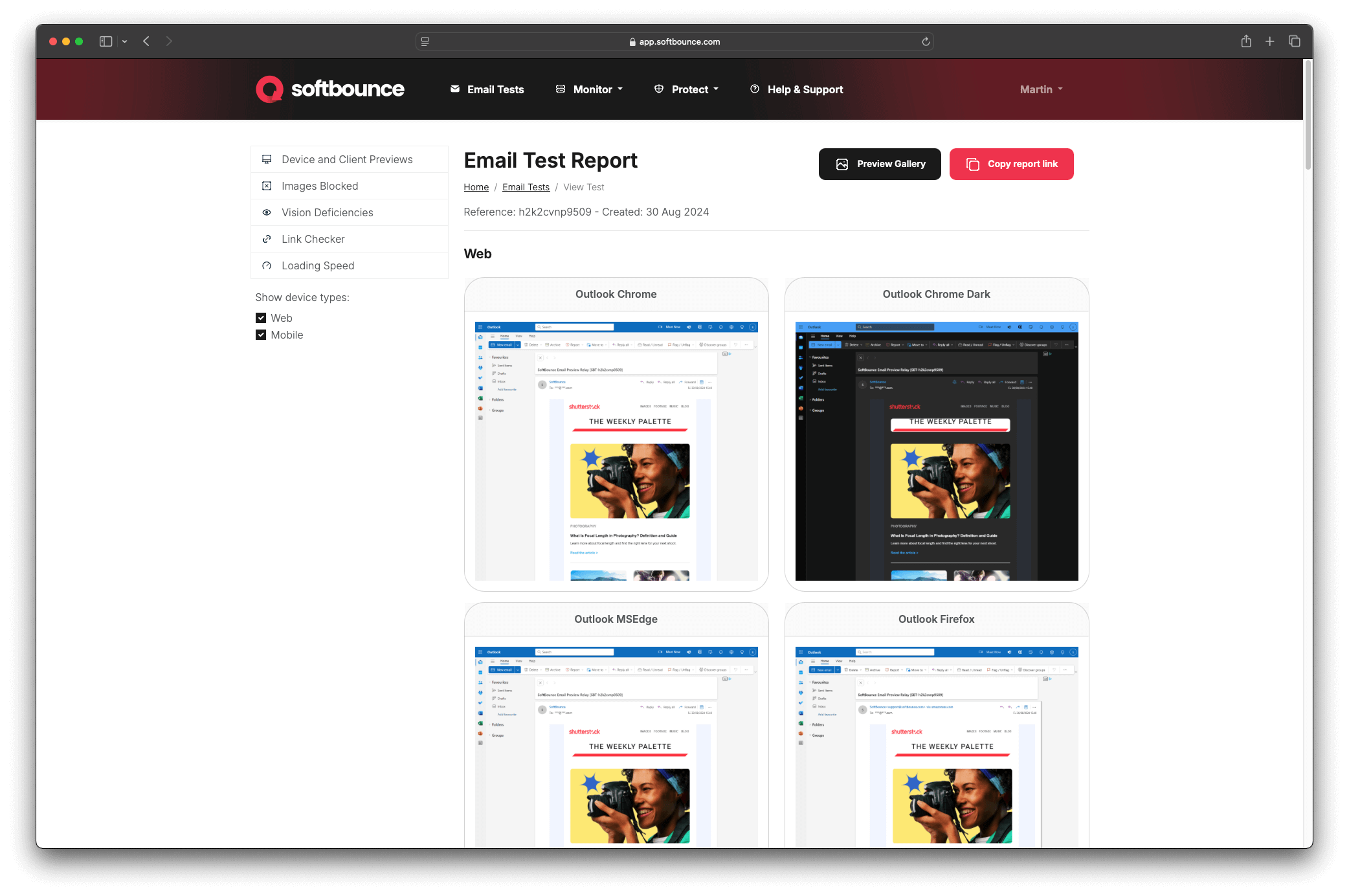Click the Link Checker chain icon

267,239
